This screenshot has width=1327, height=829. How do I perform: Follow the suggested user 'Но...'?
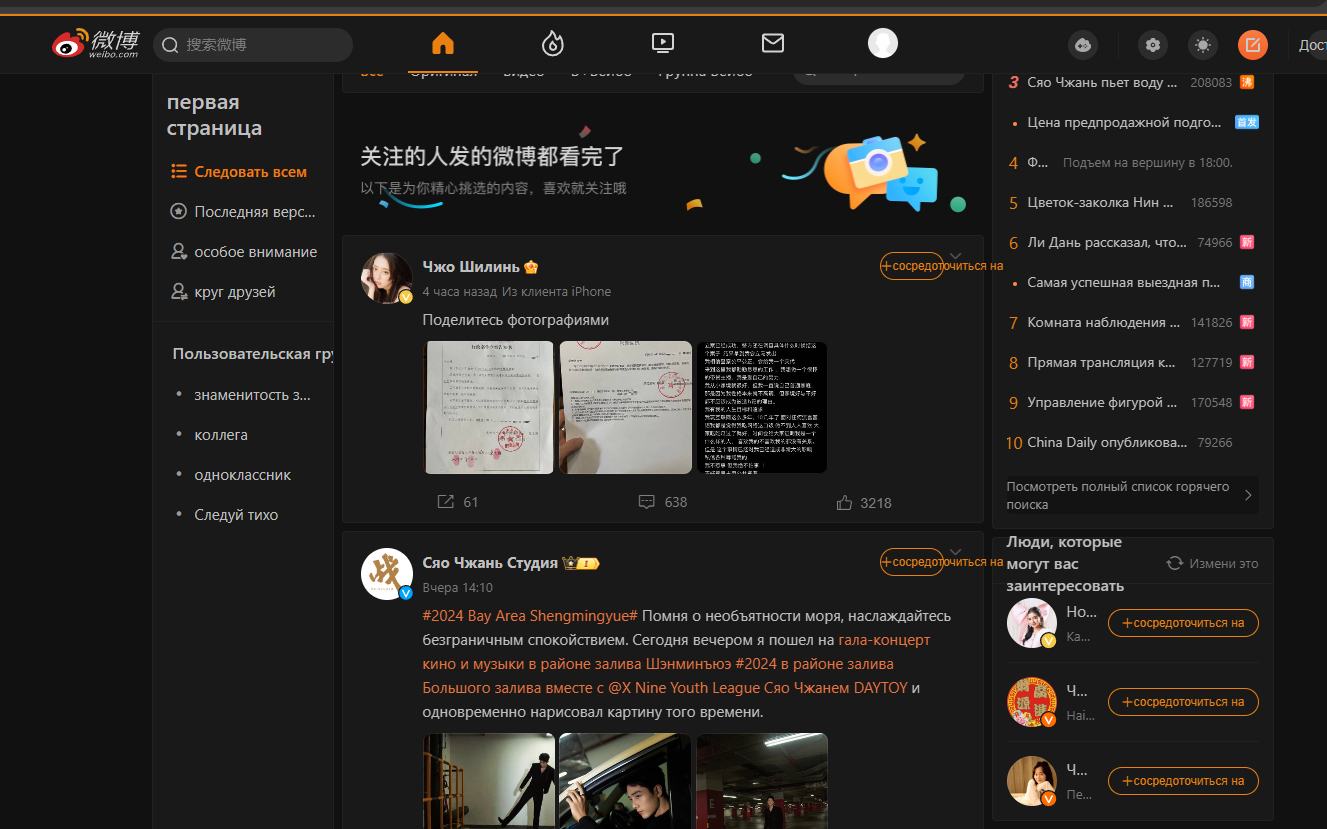click(1183, 623)
